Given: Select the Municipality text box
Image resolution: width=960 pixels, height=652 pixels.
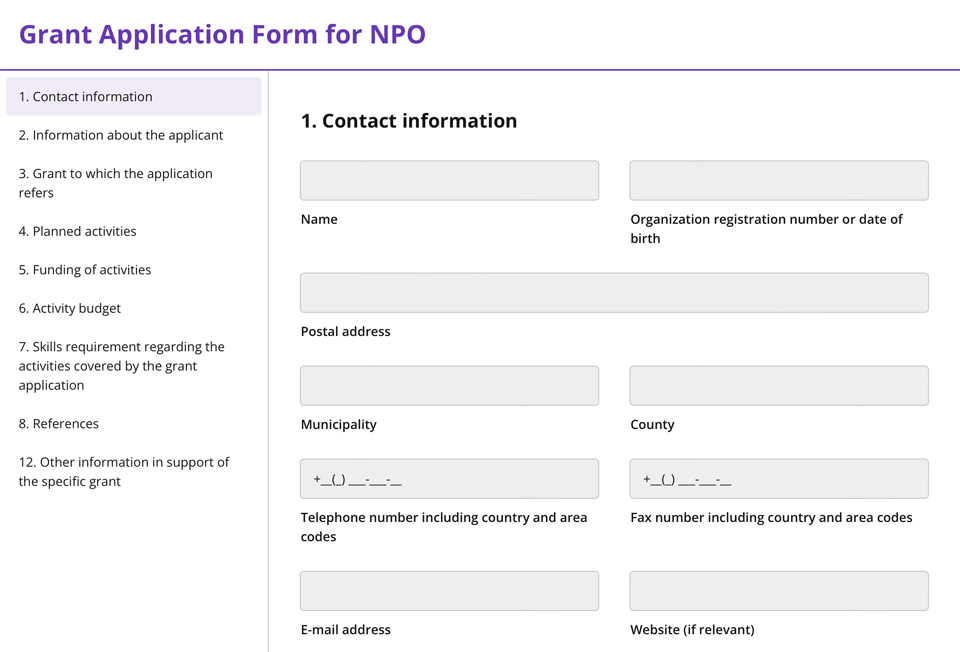Looking at the screenshot, I should tap(449, 386).
